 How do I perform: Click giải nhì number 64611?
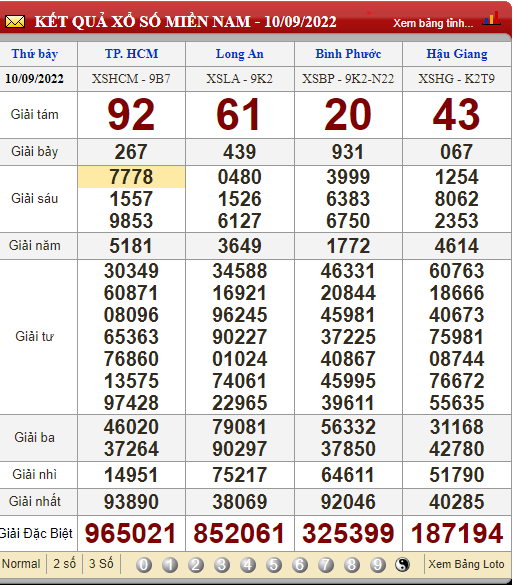(348, 475)
